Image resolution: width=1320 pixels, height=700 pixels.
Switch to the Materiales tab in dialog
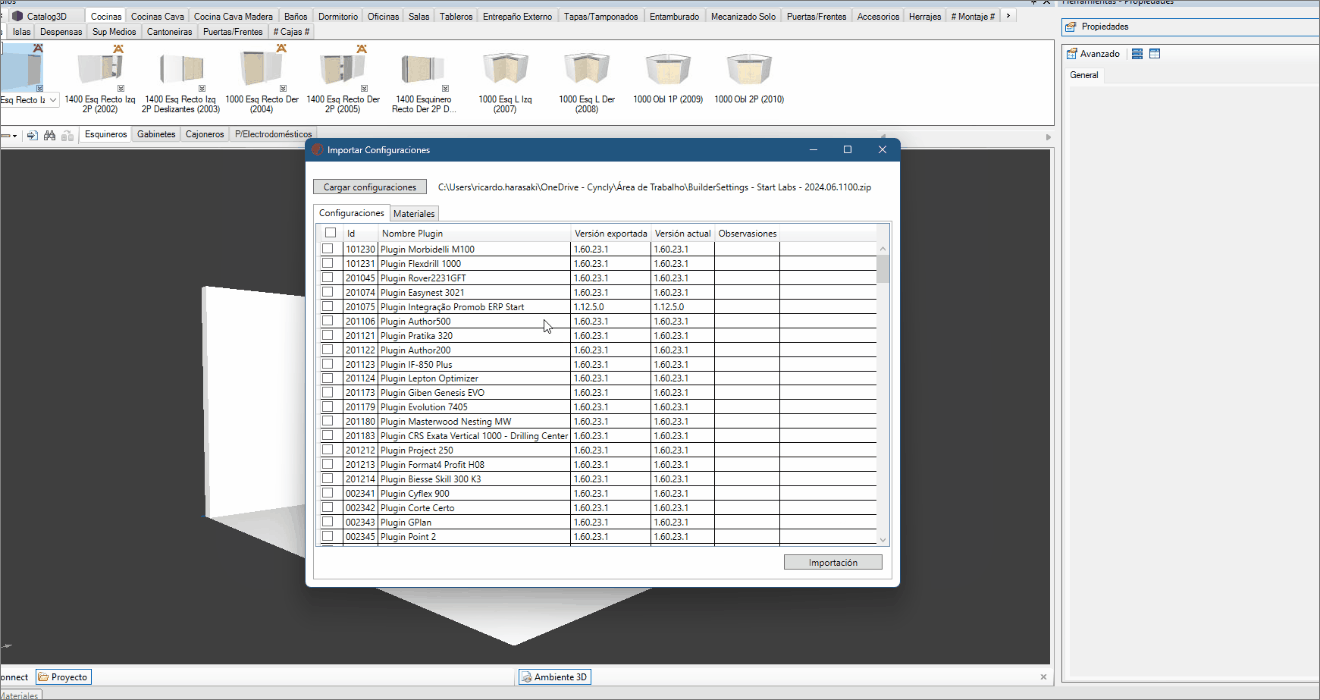point(414,214)
